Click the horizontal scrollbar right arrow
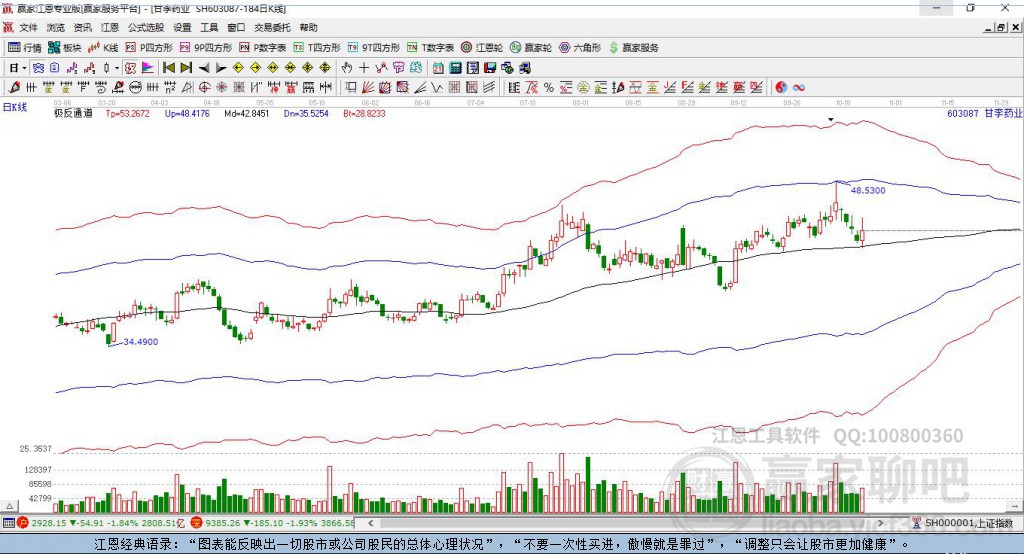 pyautogui.click(x=880, y=523)
